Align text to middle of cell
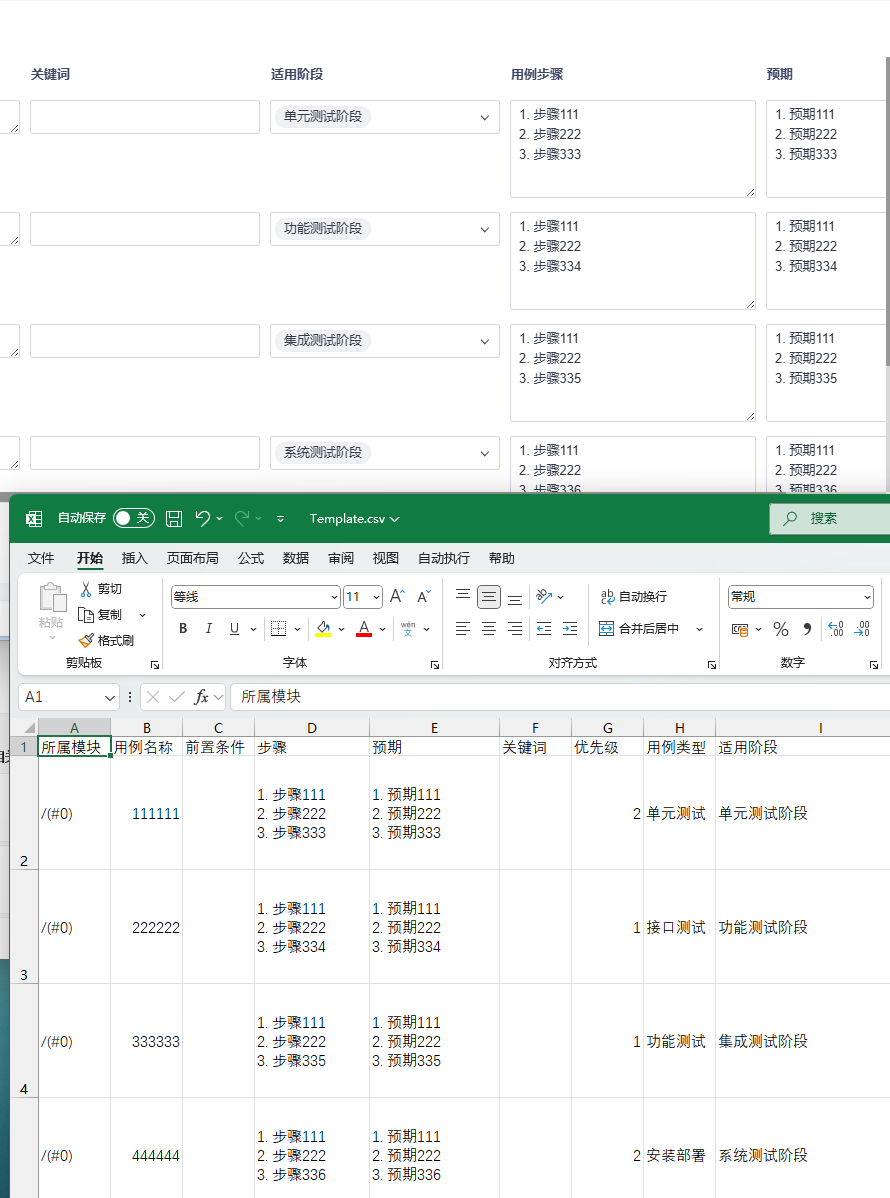This screenshot has height=1198, width=890. 489,597
